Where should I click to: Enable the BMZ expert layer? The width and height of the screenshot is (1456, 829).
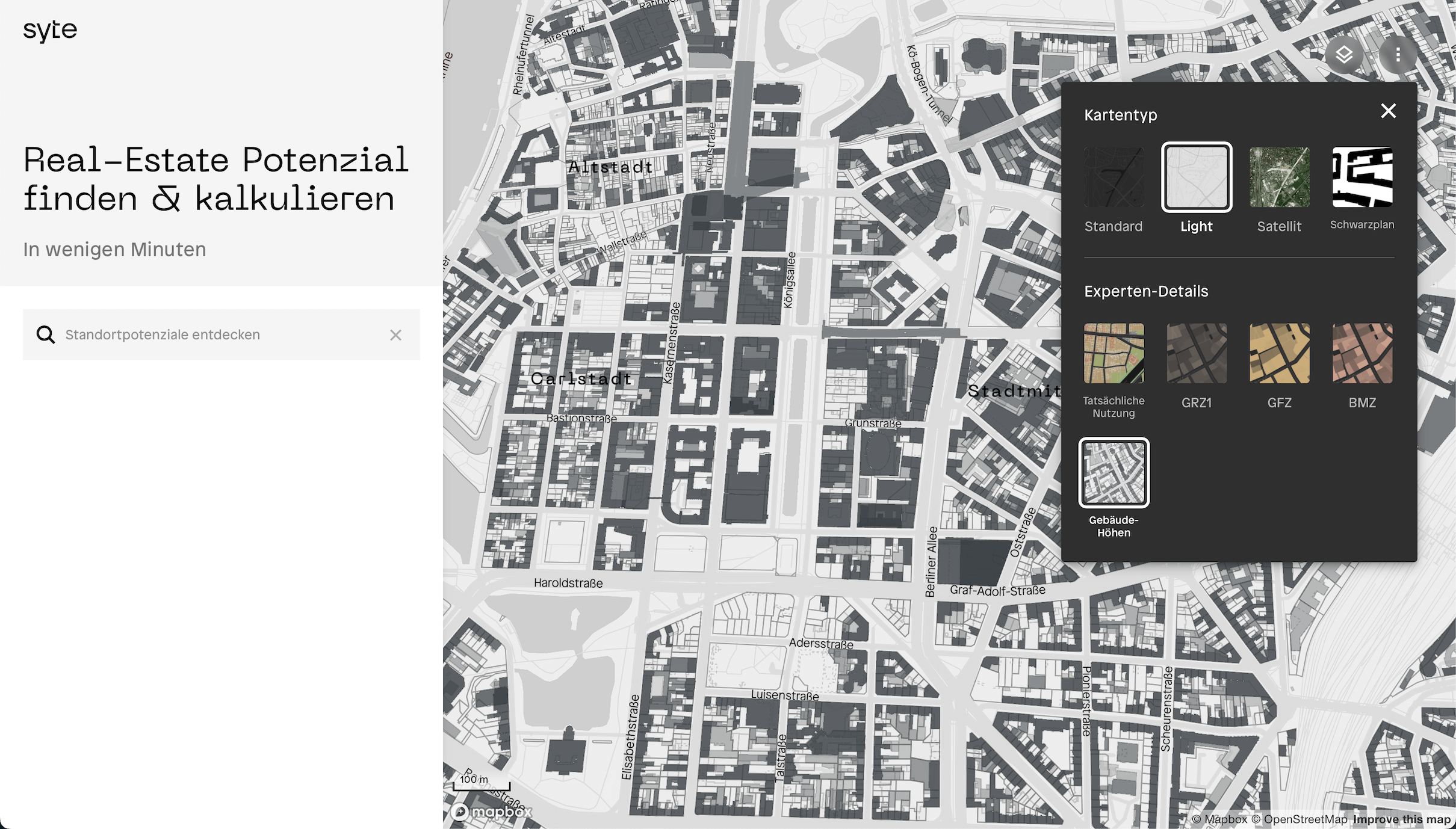1362,354
